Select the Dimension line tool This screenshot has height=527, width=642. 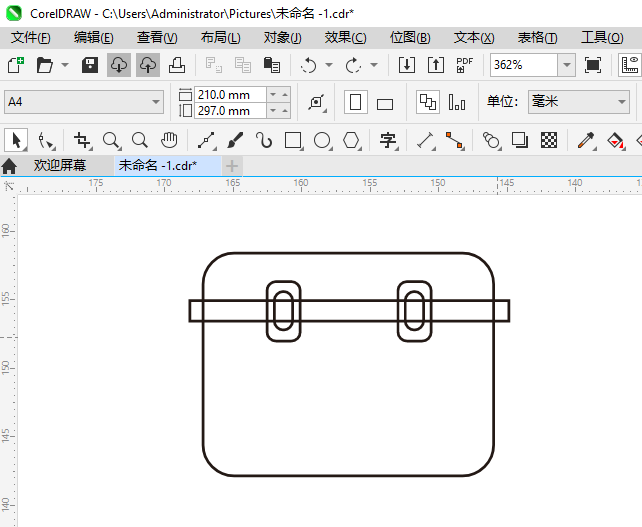pos(426,140)
